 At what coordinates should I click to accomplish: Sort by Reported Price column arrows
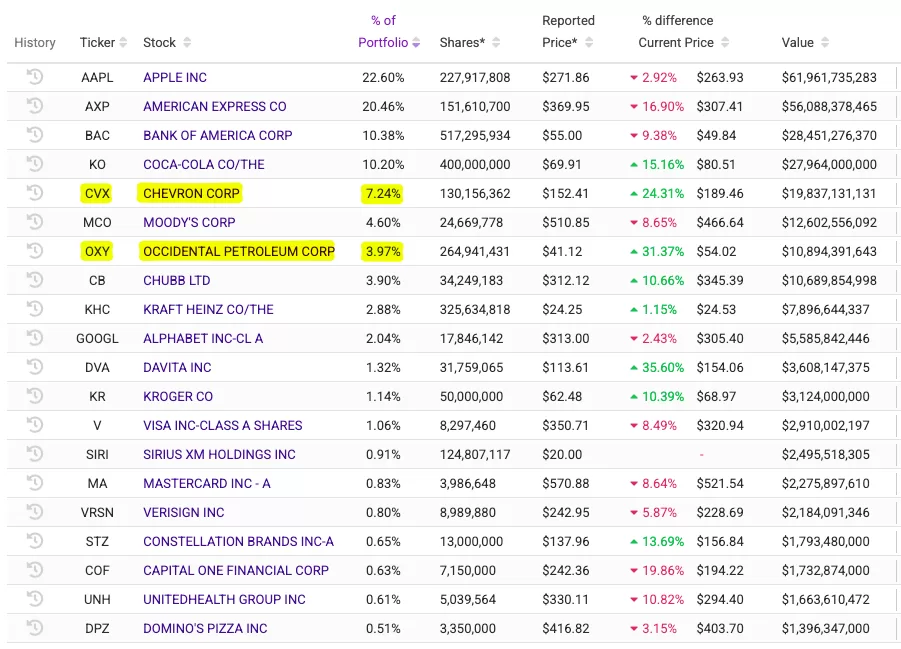click(589, 43)
